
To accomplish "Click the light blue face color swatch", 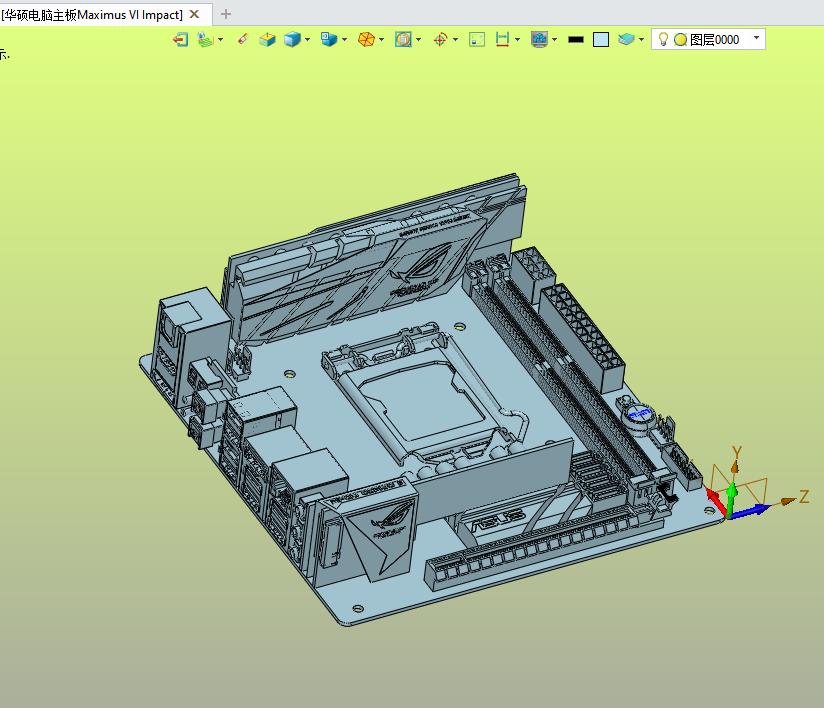I will click(601, 39).
